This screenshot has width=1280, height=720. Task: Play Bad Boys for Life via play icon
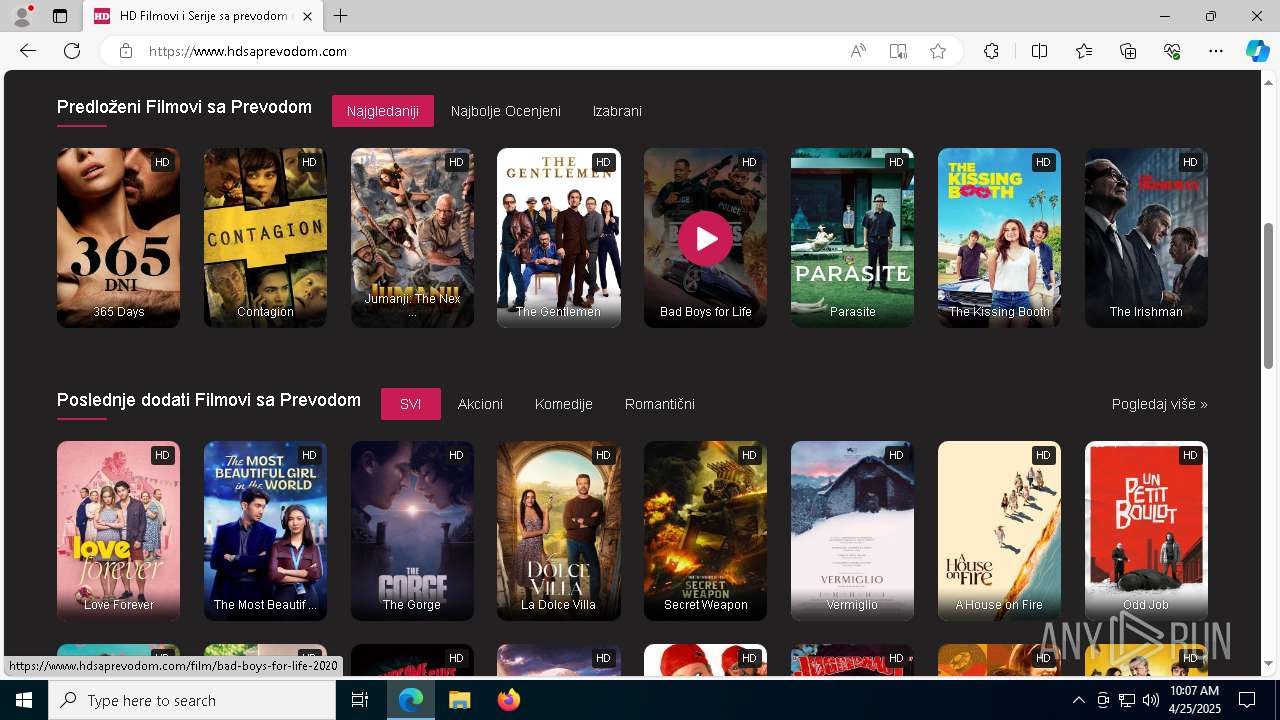[x=705, y=238]
